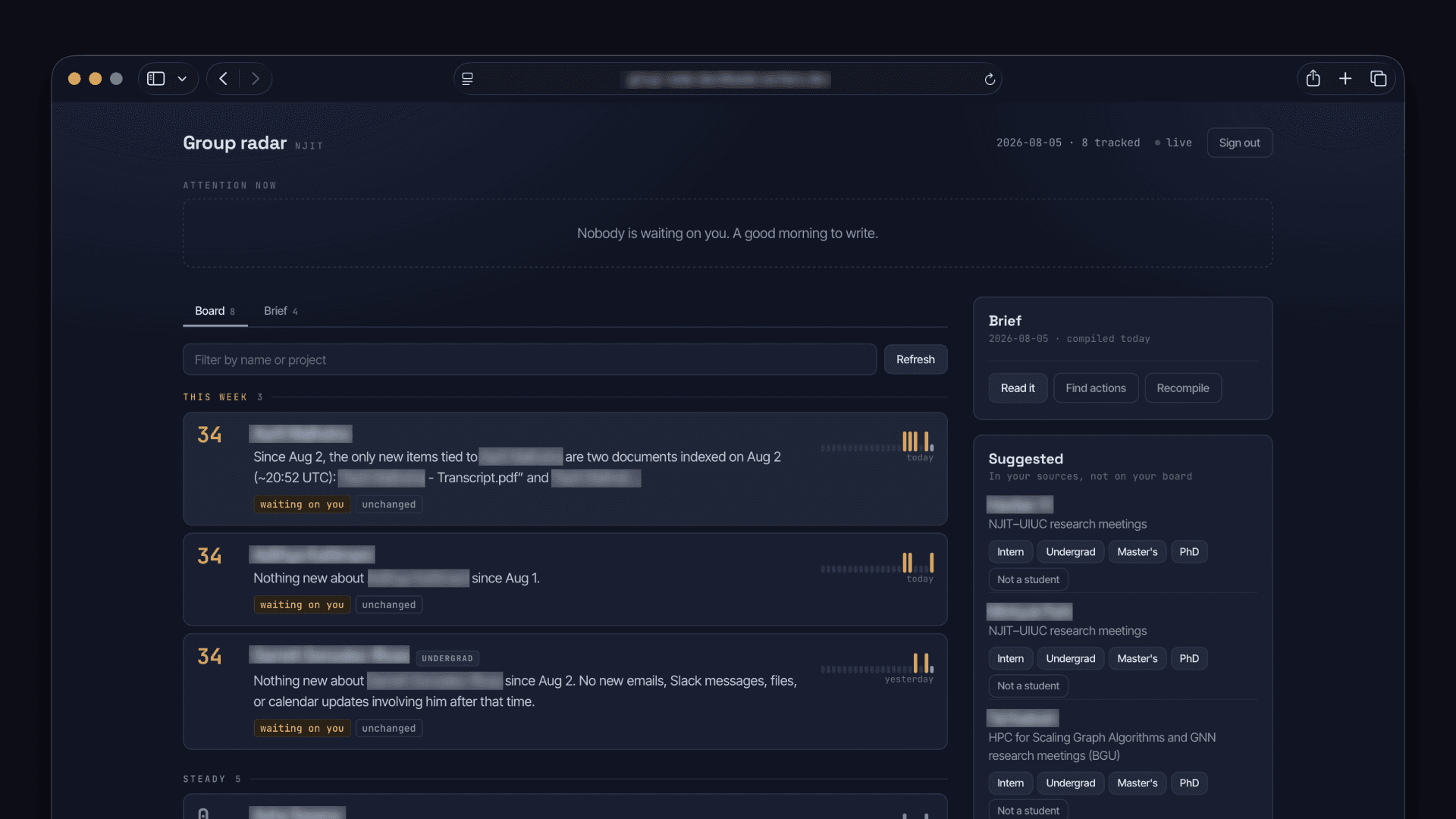Mark first NJIT–UIUC suggestion as Not a student
The height and width of the screenshot is (819, 1456).
(1028, 579)
